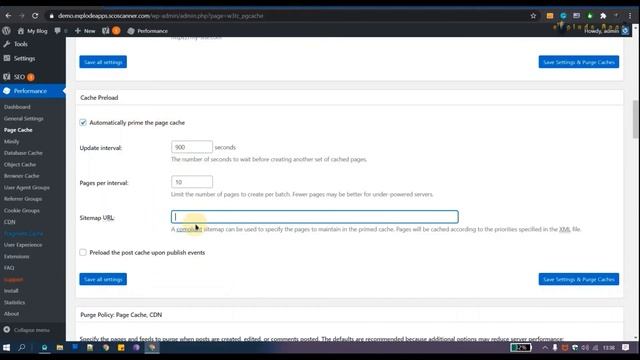Open User Agent Groups submenu

point(27,188)
